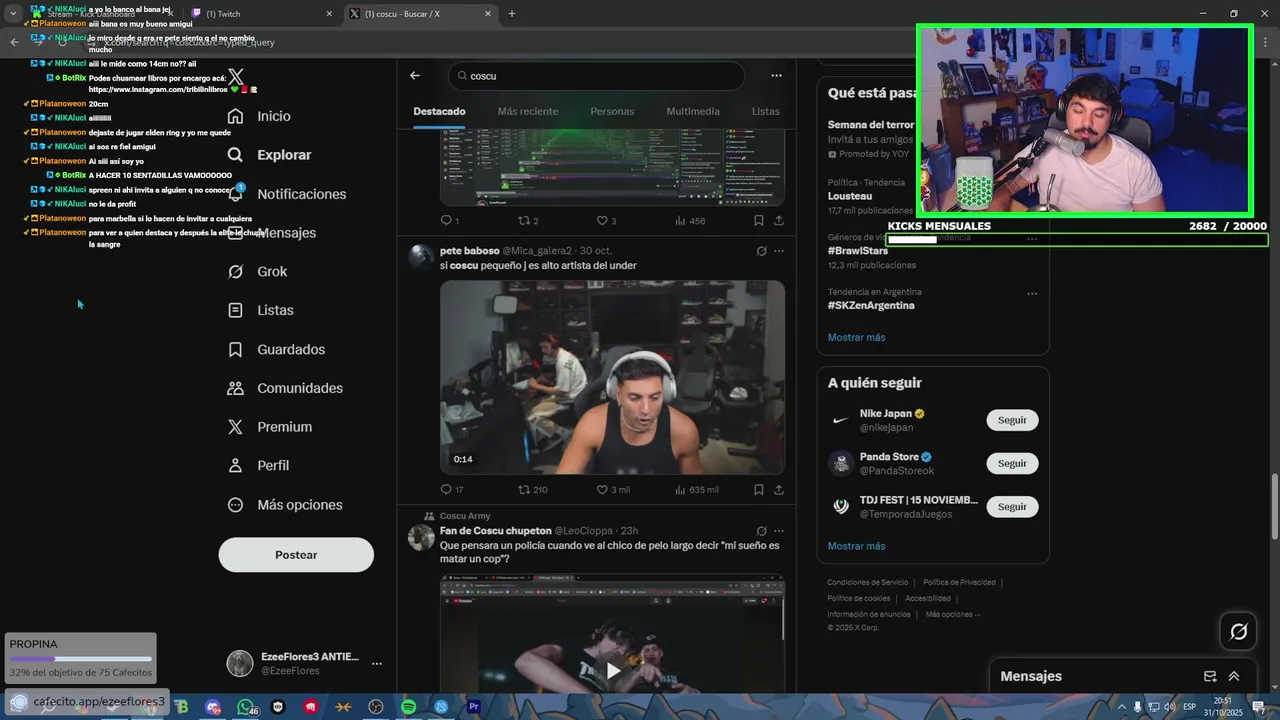Open the 0:14 video thumbnail in pete baboso post
Screen dimensions: 1280x720
click(x=613, y=377)
